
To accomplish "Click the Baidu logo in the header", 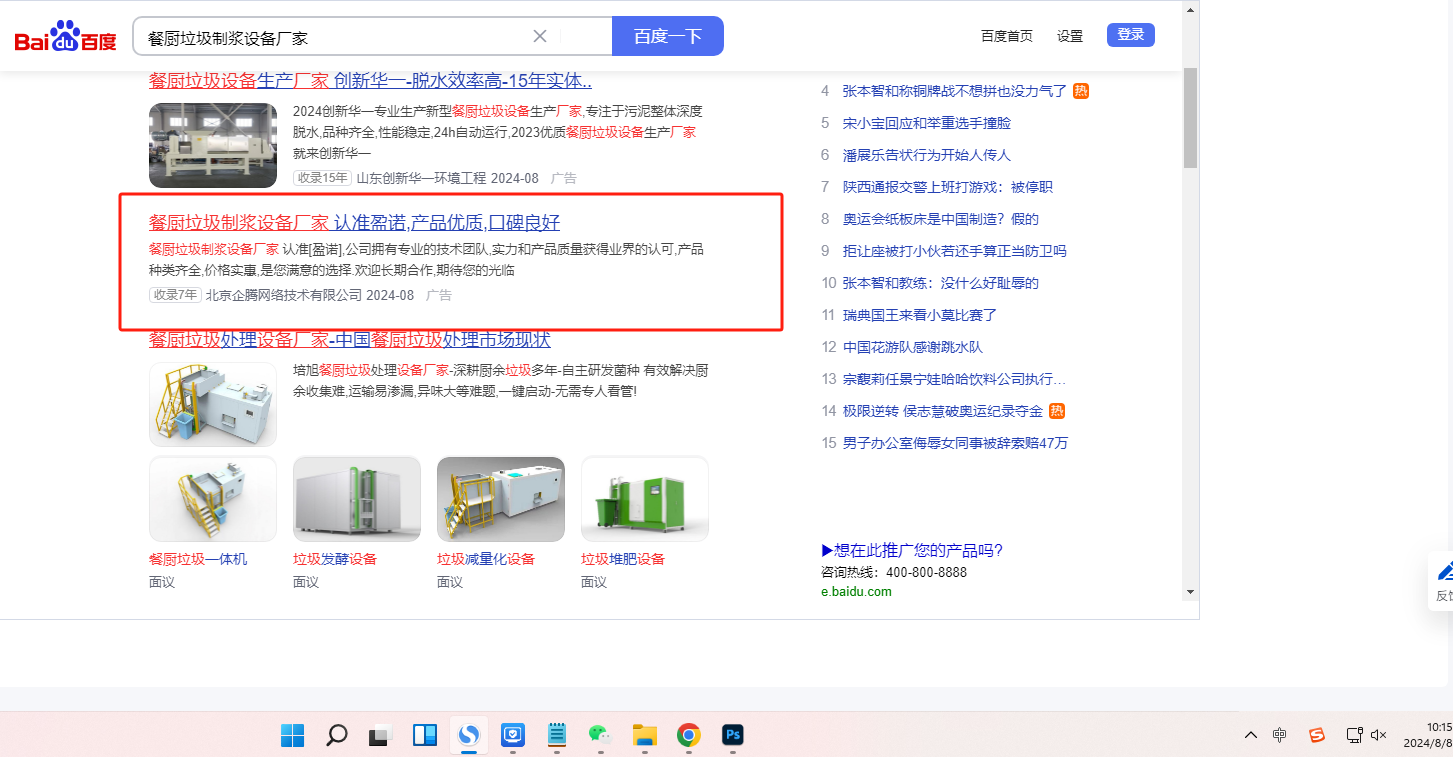I will pyautogui.click(x=65, y=37).
